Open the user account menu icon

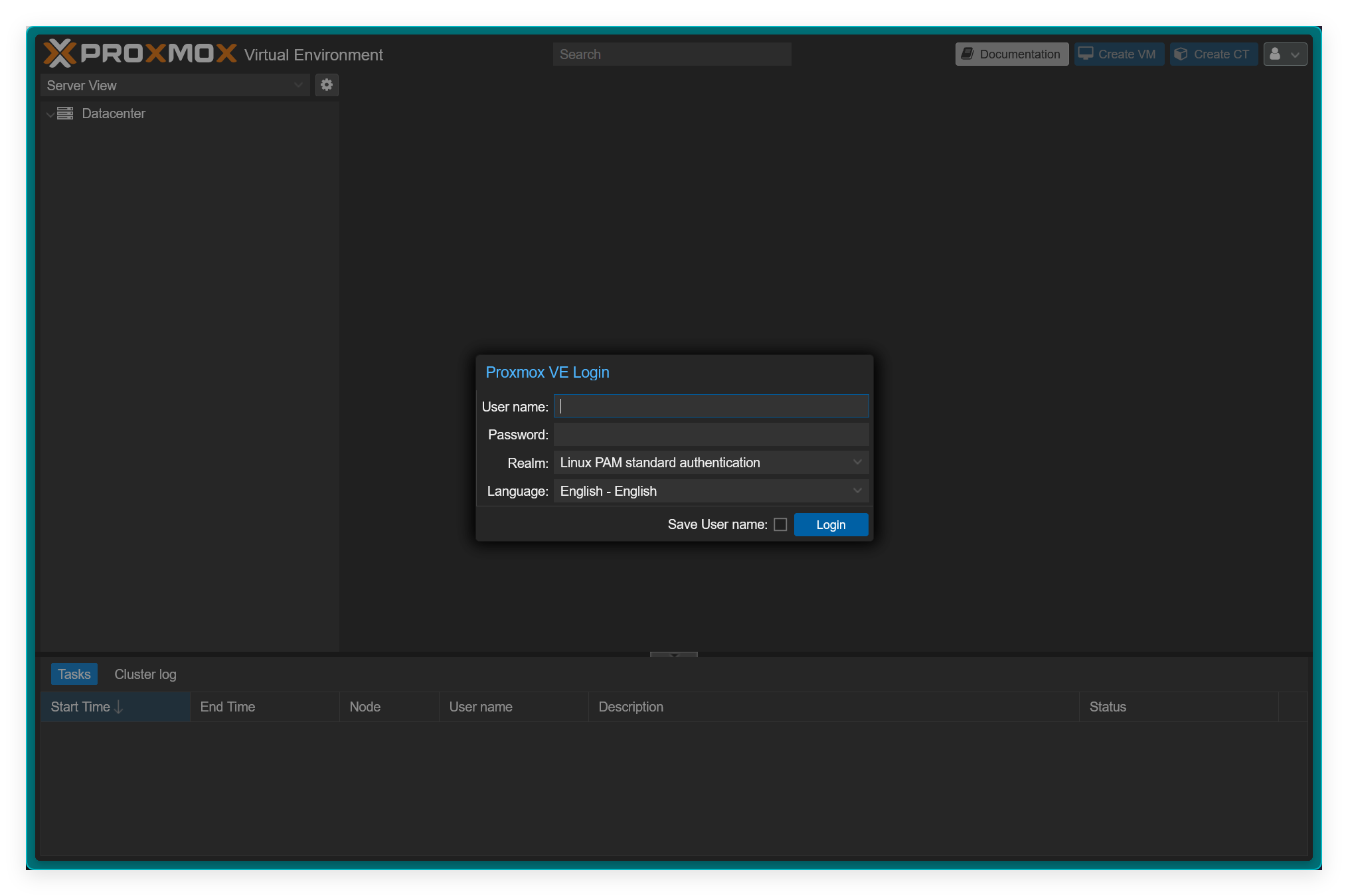coord(1285,54)
